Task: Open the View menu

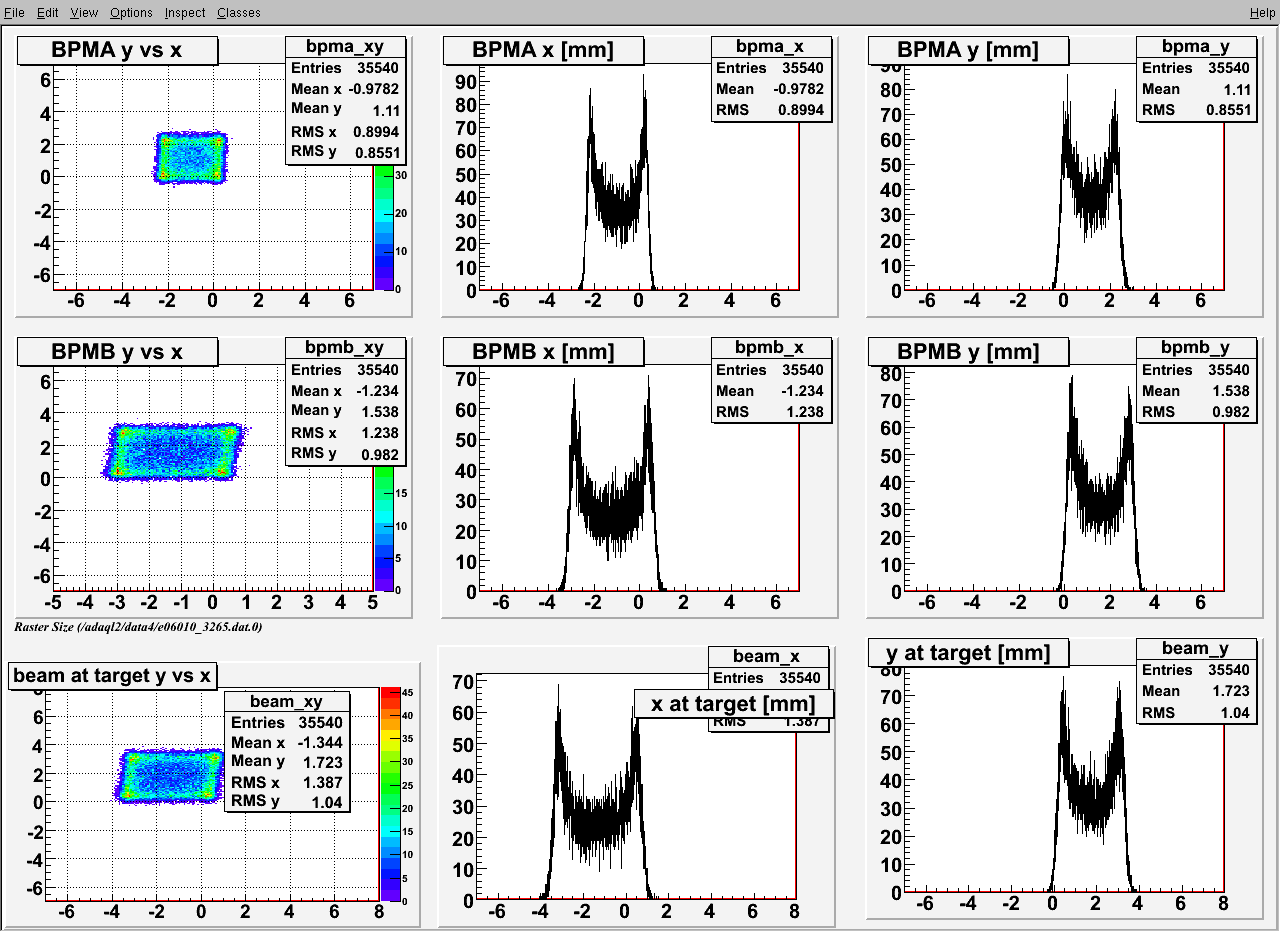Action: [84, 12]
